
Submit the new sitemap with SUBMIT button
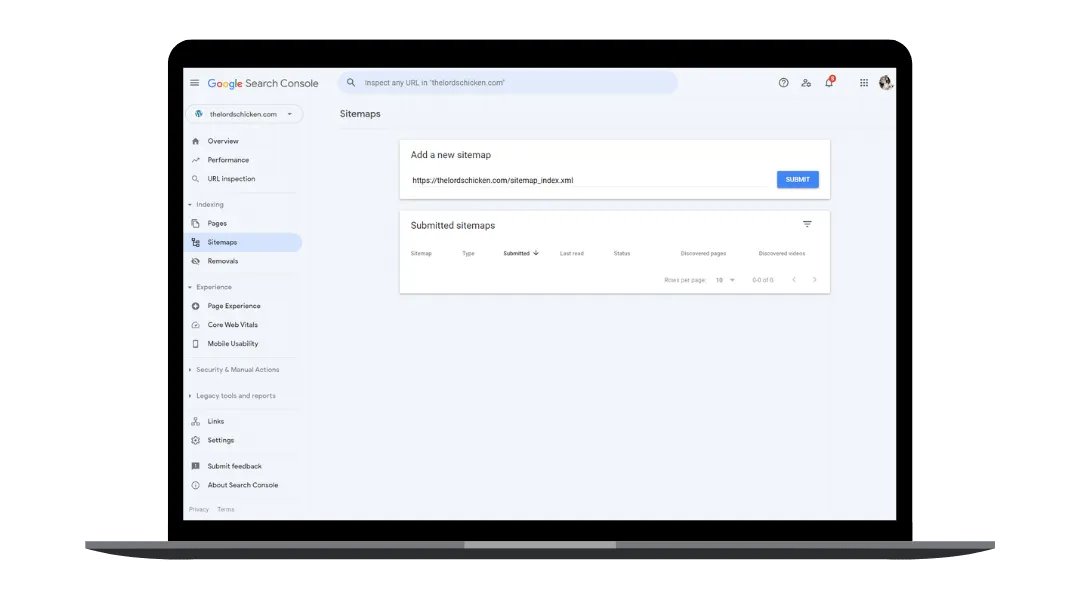[x=798, y=180]
